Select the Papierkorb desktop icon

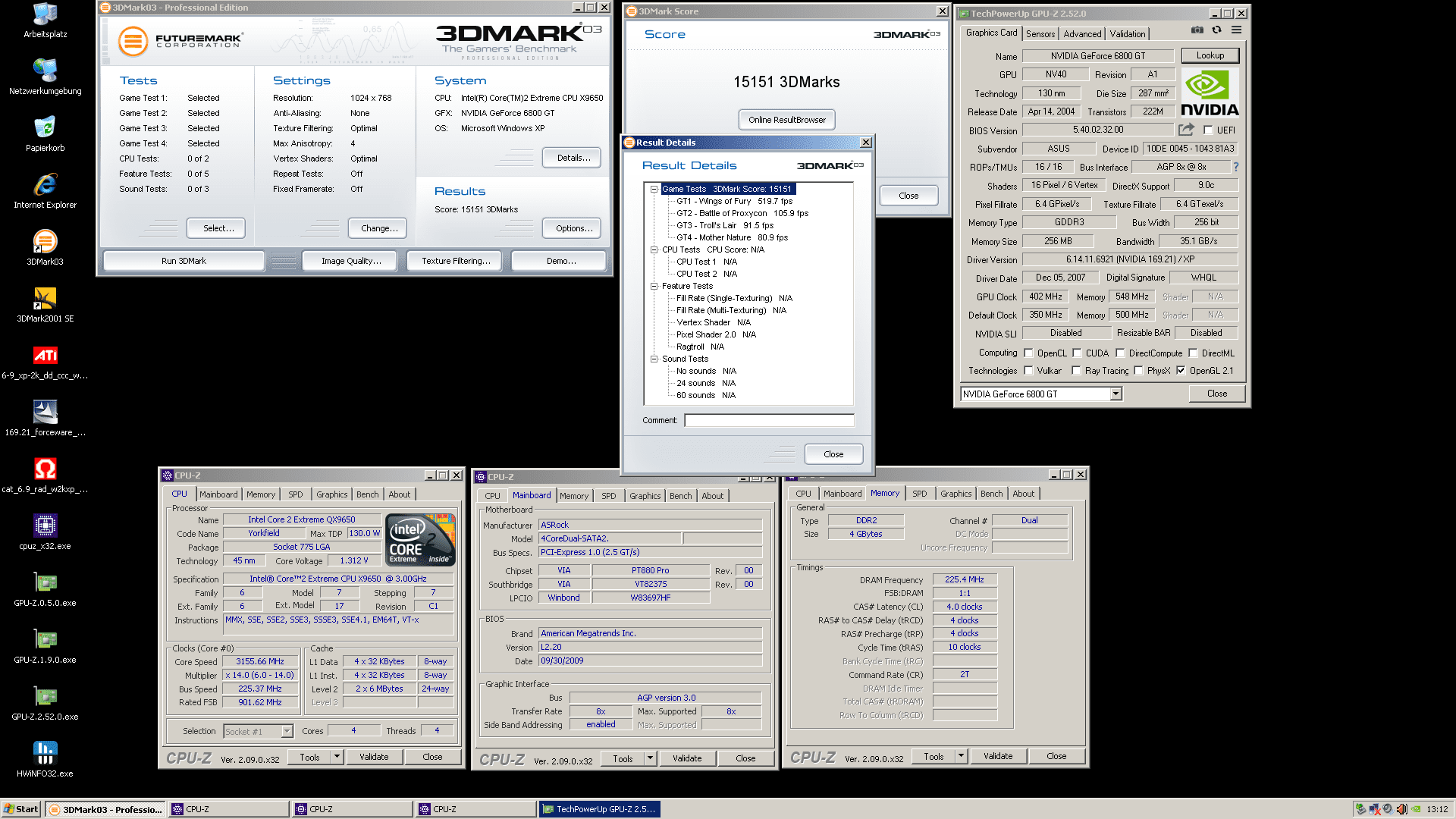tap(45, 134)
